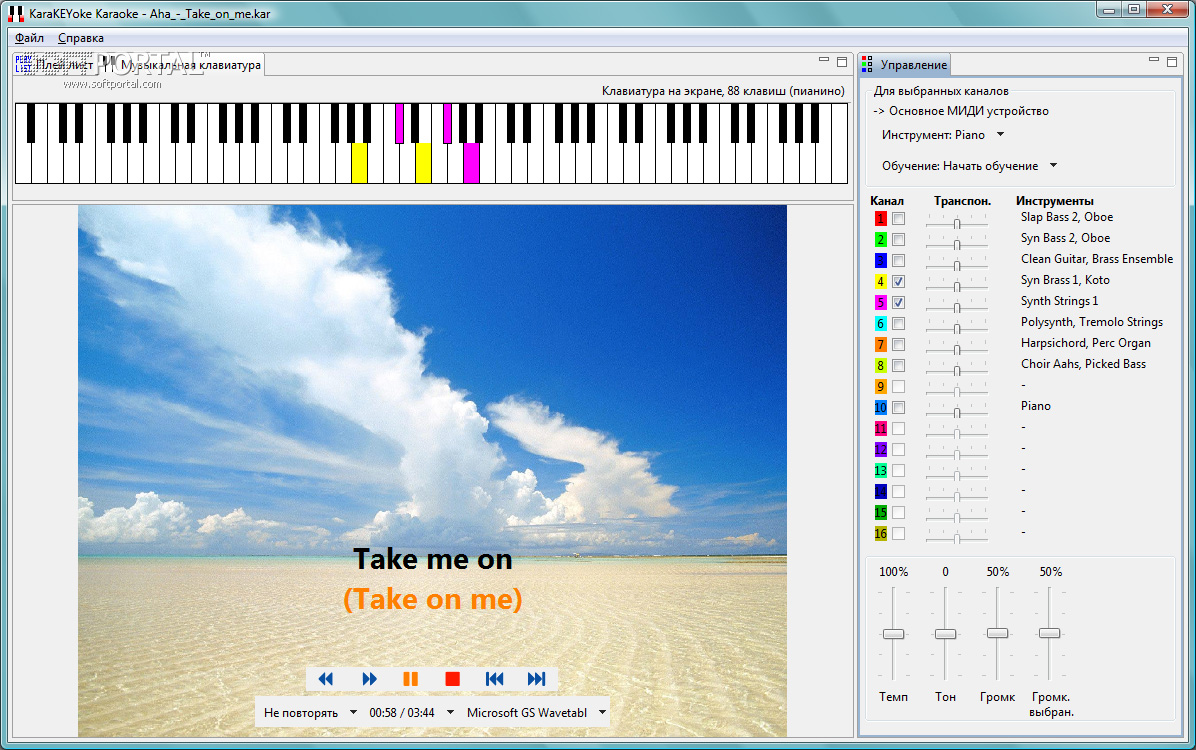Click the channel 12 purple color box
Screen dimensions: 1196x750
[x=880, y=449]
